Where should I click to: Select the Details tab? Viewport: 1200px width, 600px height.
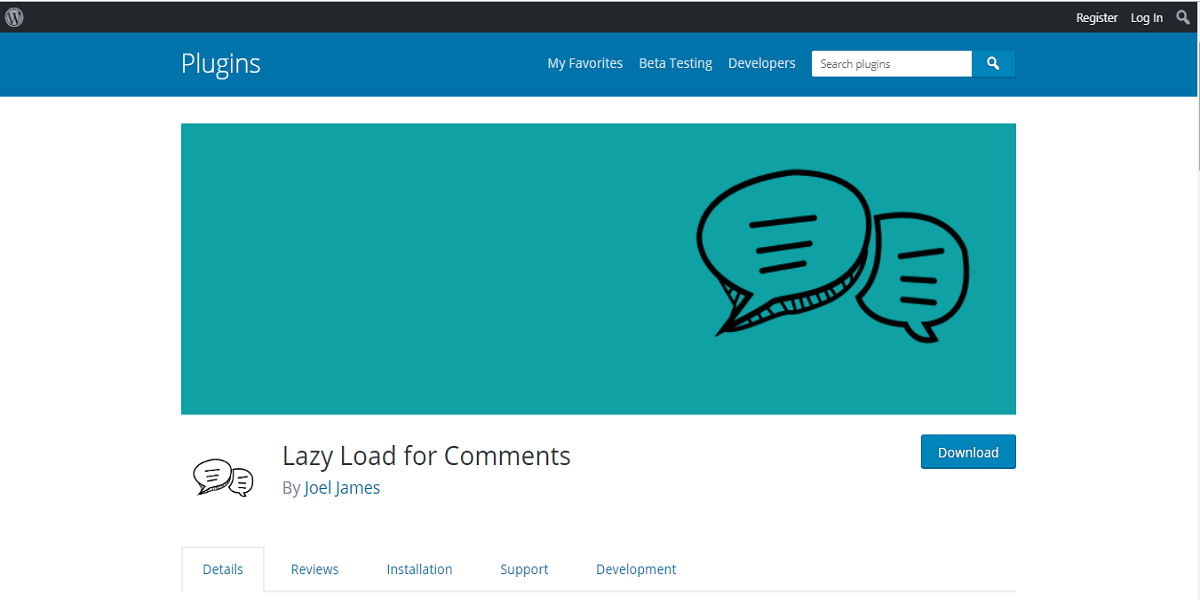tap(223, 569)
